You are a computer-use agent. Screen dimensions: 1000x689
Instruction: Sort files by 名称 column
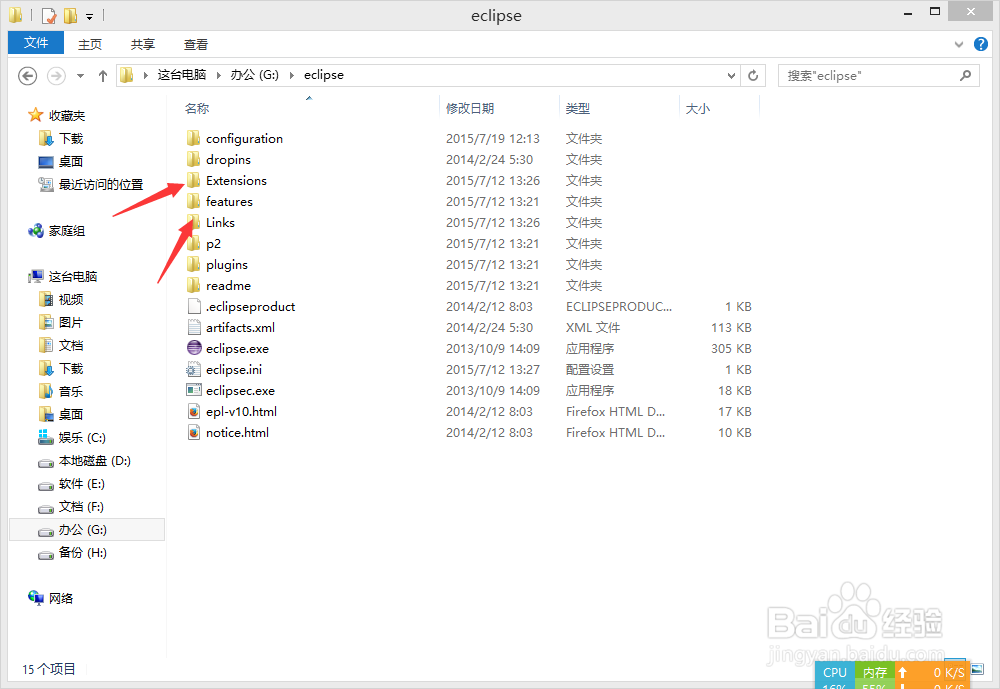197,108
